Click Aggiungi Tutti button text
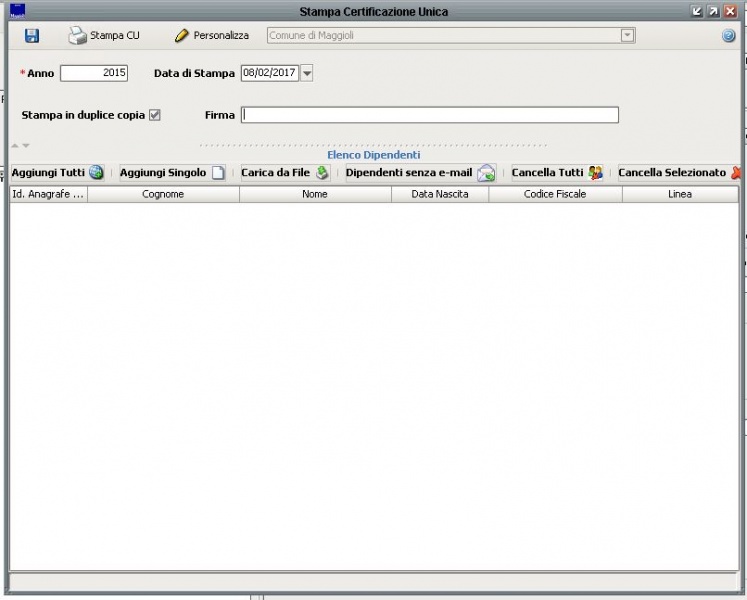The image size is (747, 600). [x=48, y=173]
